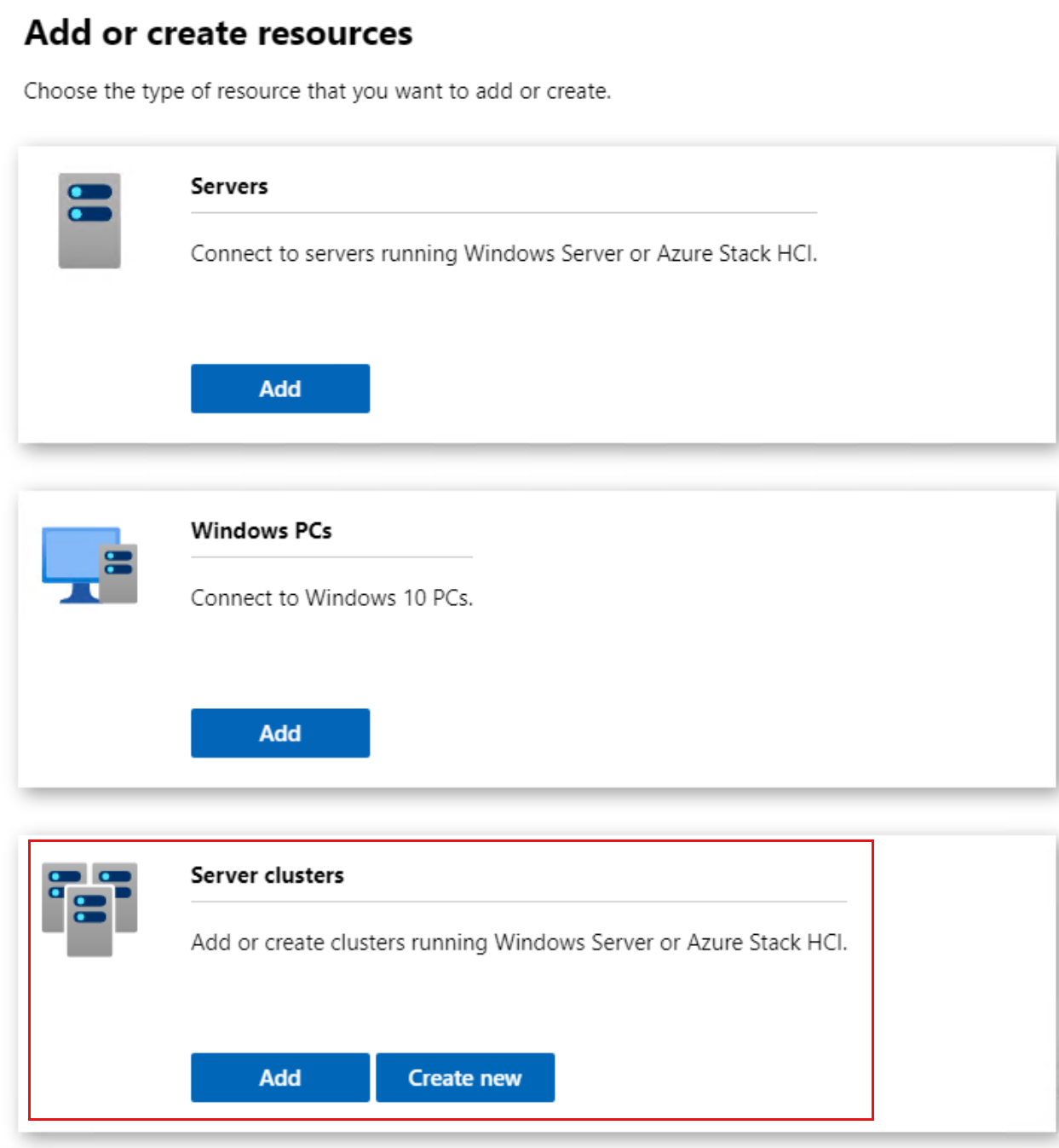
Task: Create a new server cluster
Action: (464, 1077)
